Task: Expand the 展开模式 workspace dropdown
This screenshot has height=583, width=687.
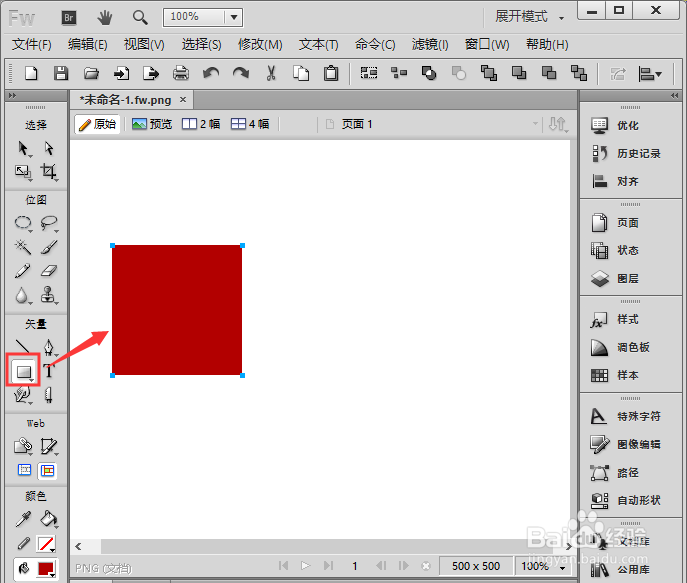Action: [x=530, y=17]
